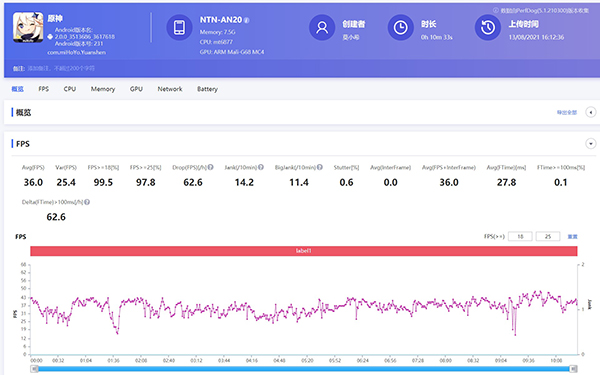Click the device phone icon

(x=179, y=28)
